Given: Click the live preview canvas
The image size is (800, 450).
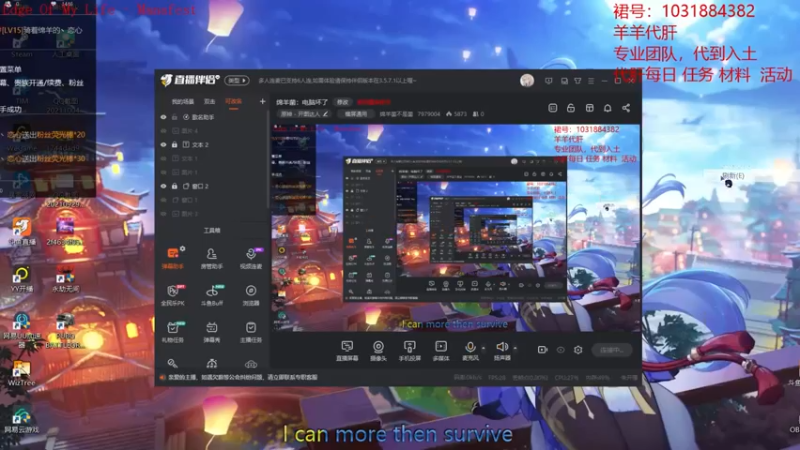Looking at the screenshot, I should (455, 228).
